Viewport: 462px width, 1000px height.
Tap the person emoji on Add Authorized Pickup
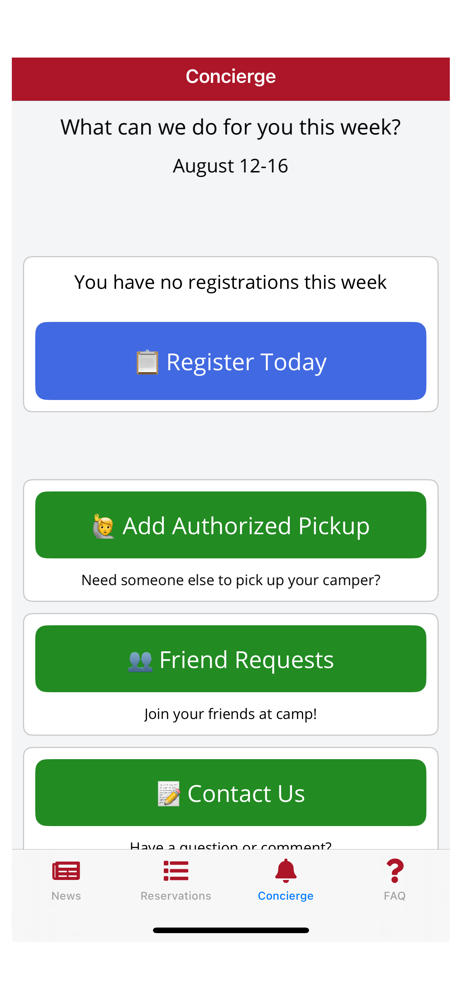click(104, 526)
